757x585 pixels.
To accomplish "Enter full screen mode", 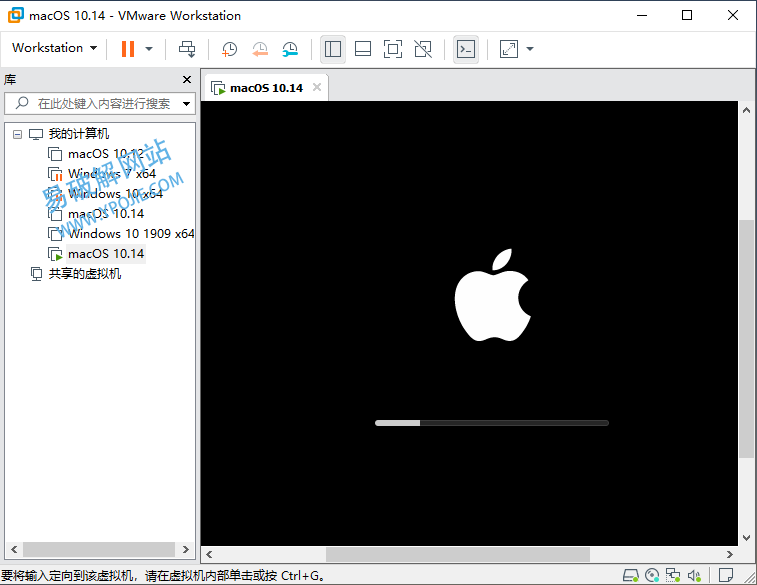I will pyautogui.click(x=393, y=49).
